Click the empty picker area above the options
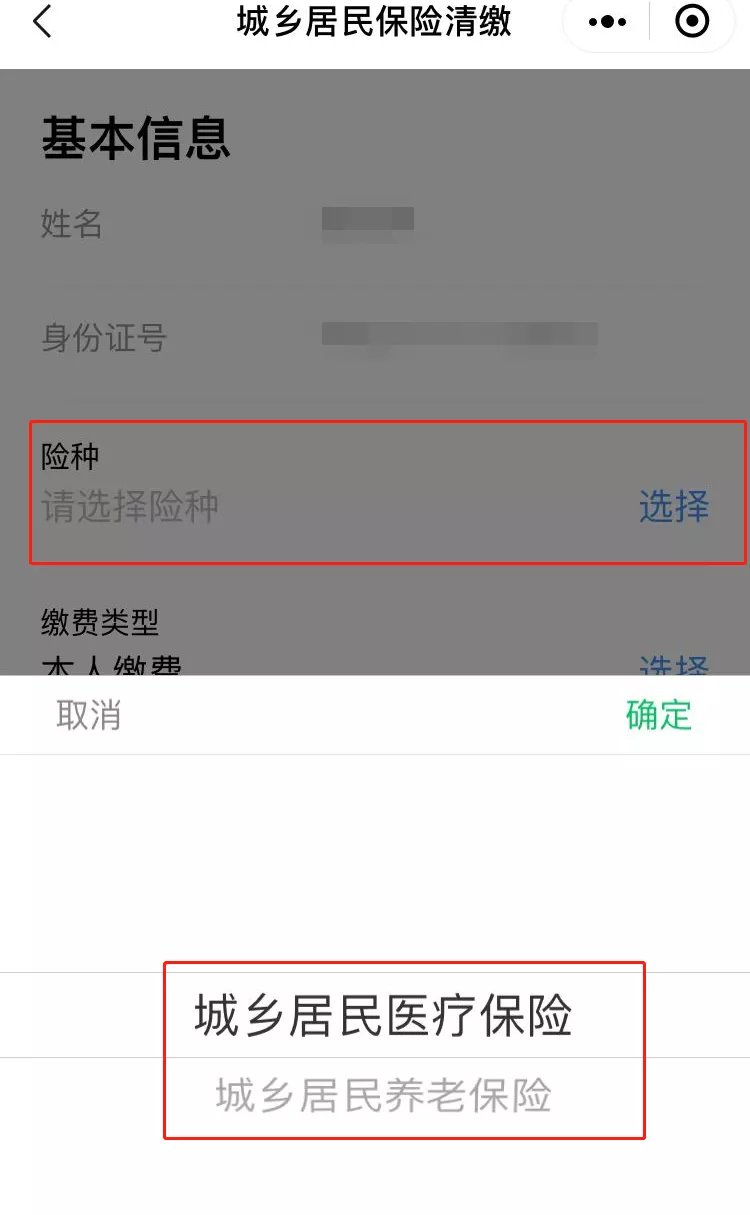The height and width of the screenshot is (1215, 750). pos(375,863)
